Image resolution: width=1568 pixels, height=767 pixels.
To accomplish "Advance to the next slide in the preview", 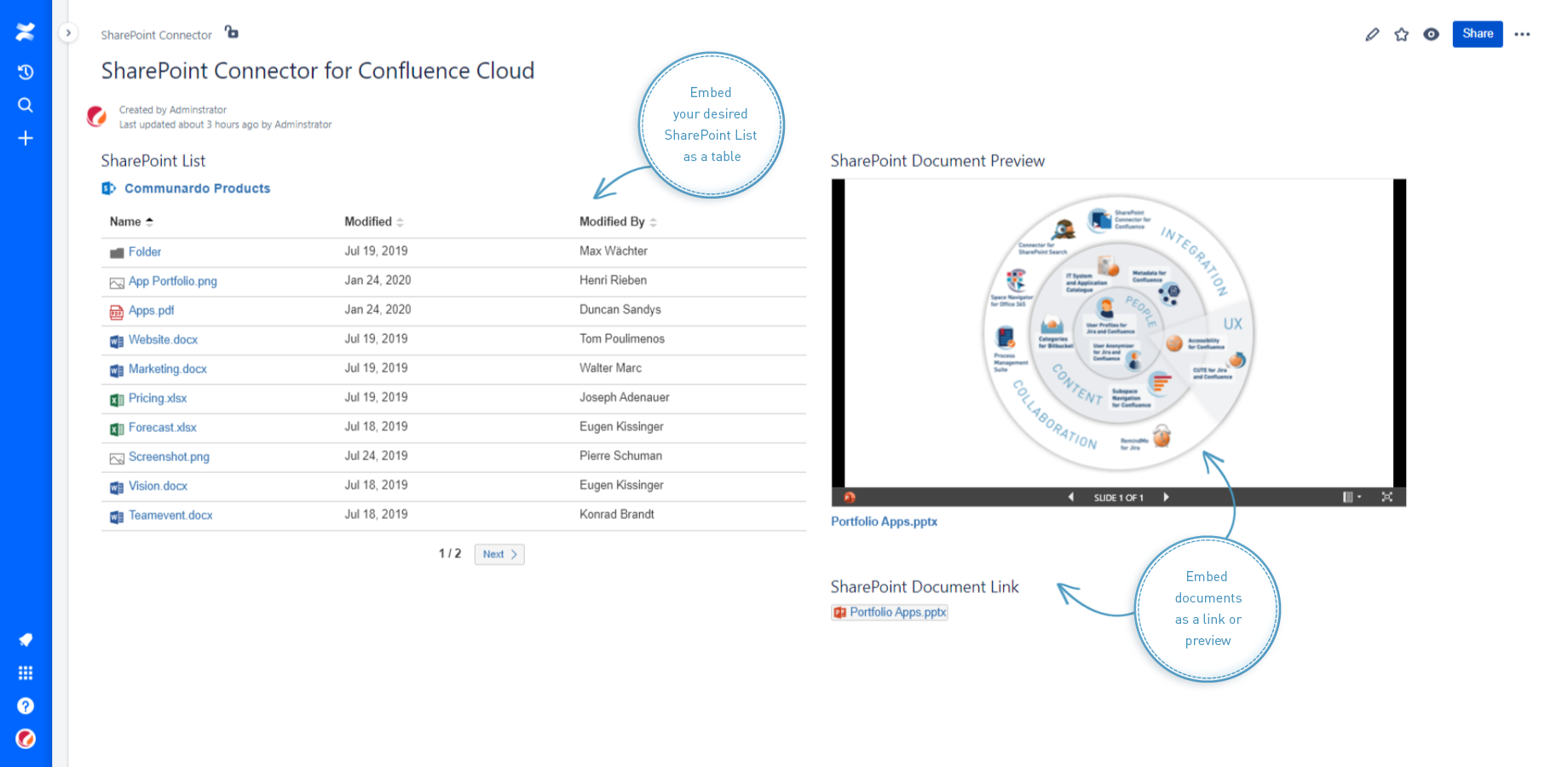I will pyautogui.click(x=1167, y=497).
